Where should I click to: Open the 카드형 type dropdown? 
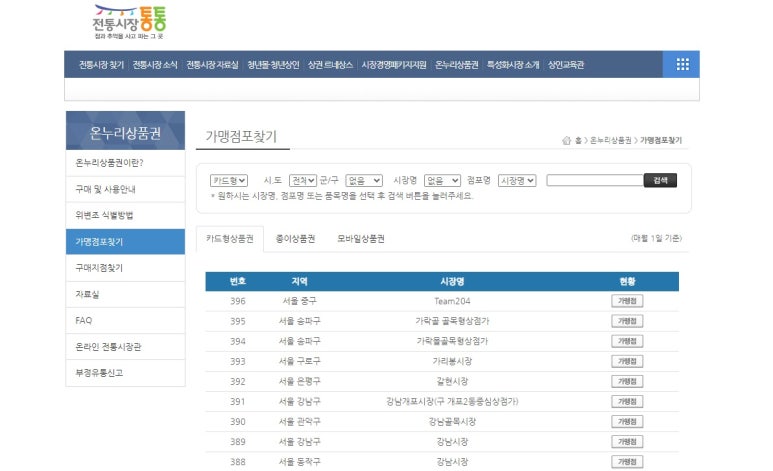click(229, 181)
